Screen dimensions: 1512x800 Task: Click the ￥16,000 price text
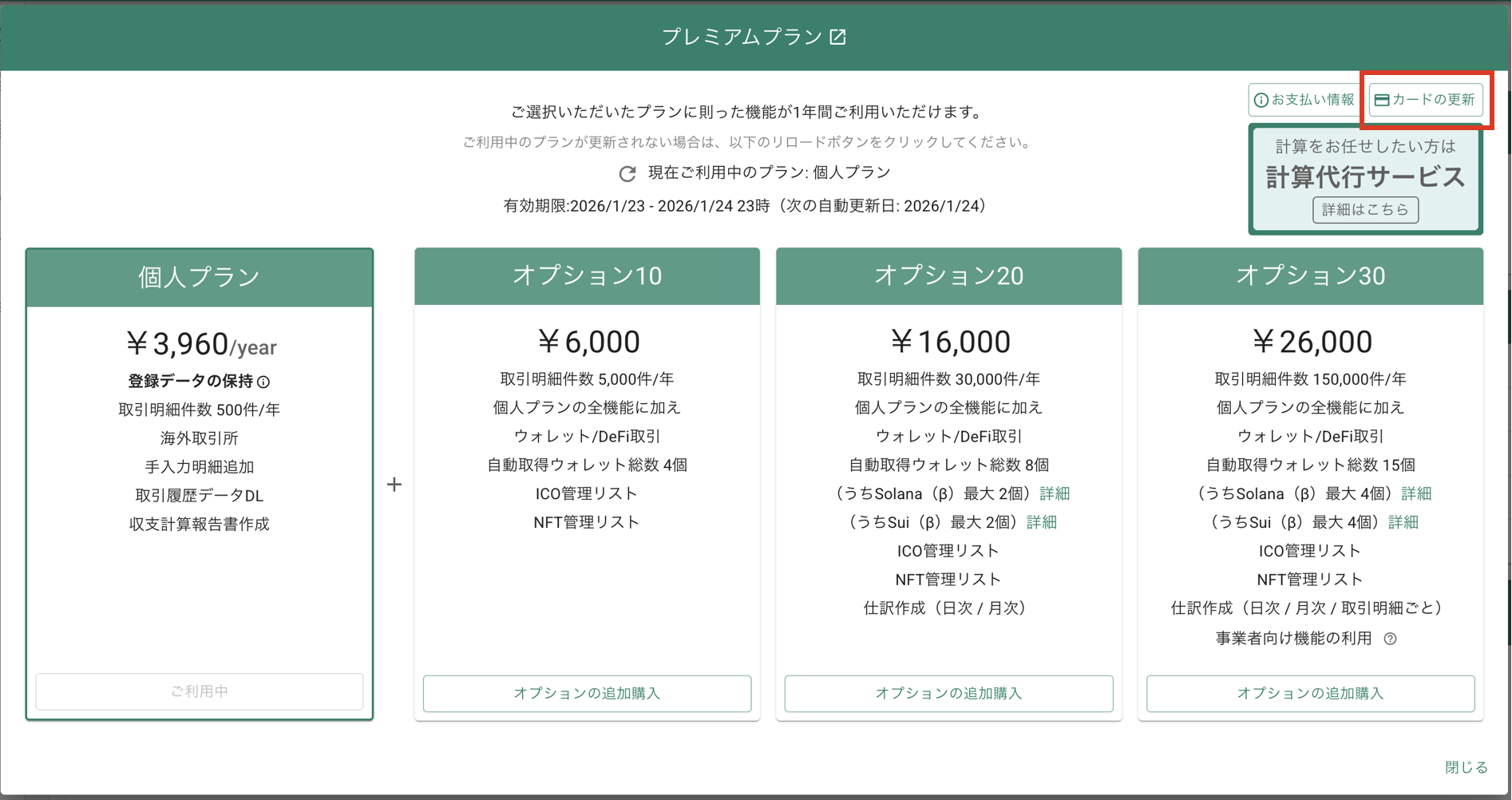(x=949, y=343)
